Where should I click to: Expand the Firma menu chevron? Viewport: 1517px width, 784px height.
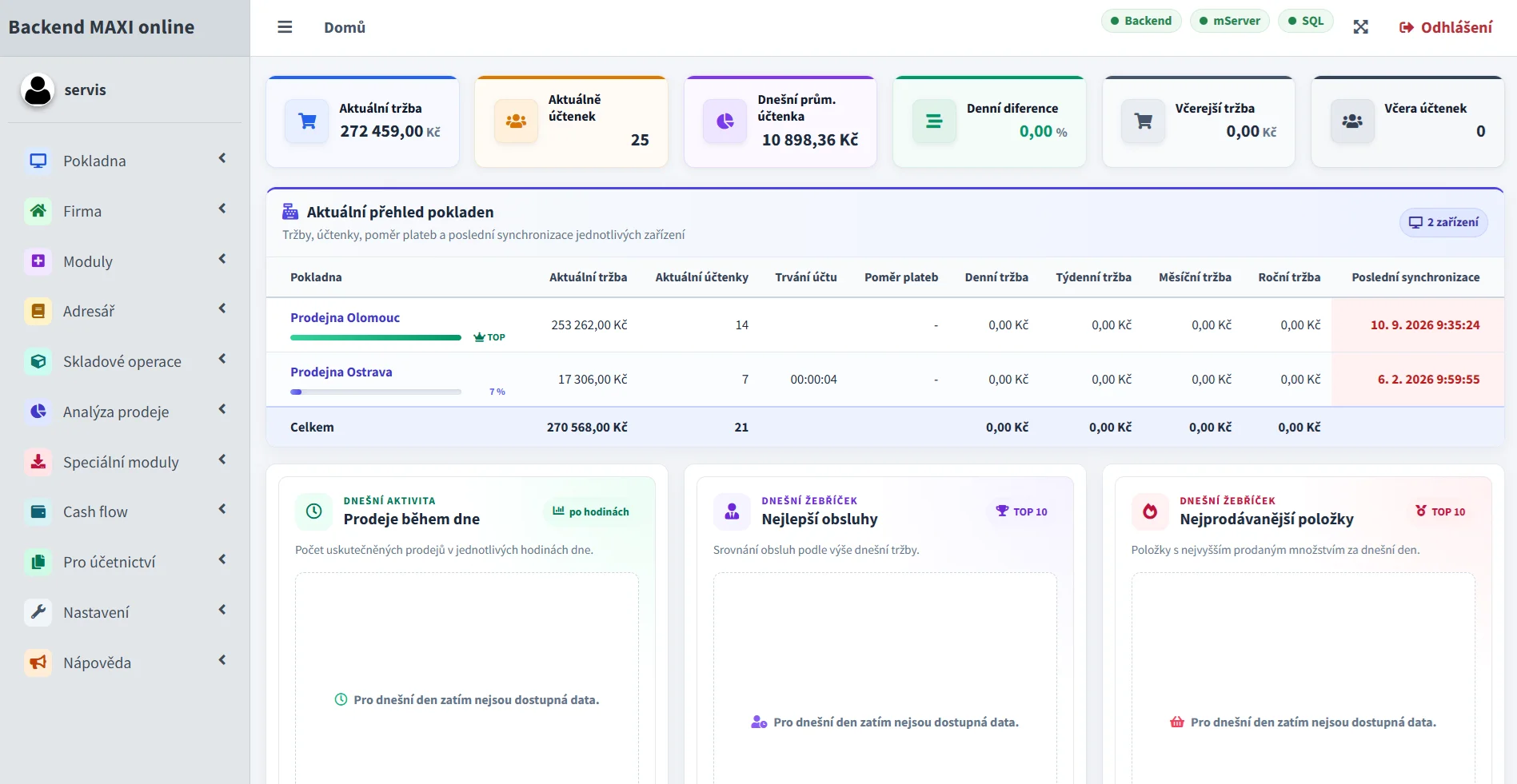222,209
